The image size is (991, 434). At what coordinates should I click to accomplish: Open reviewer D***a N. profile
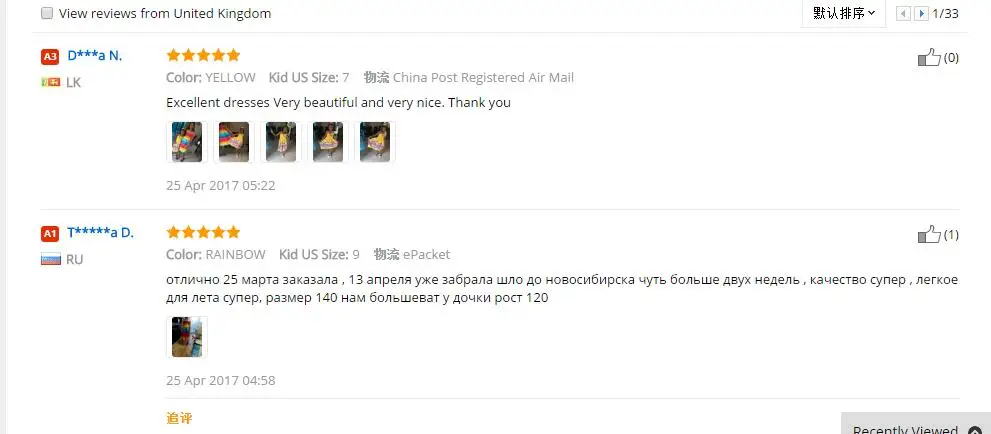95,56
